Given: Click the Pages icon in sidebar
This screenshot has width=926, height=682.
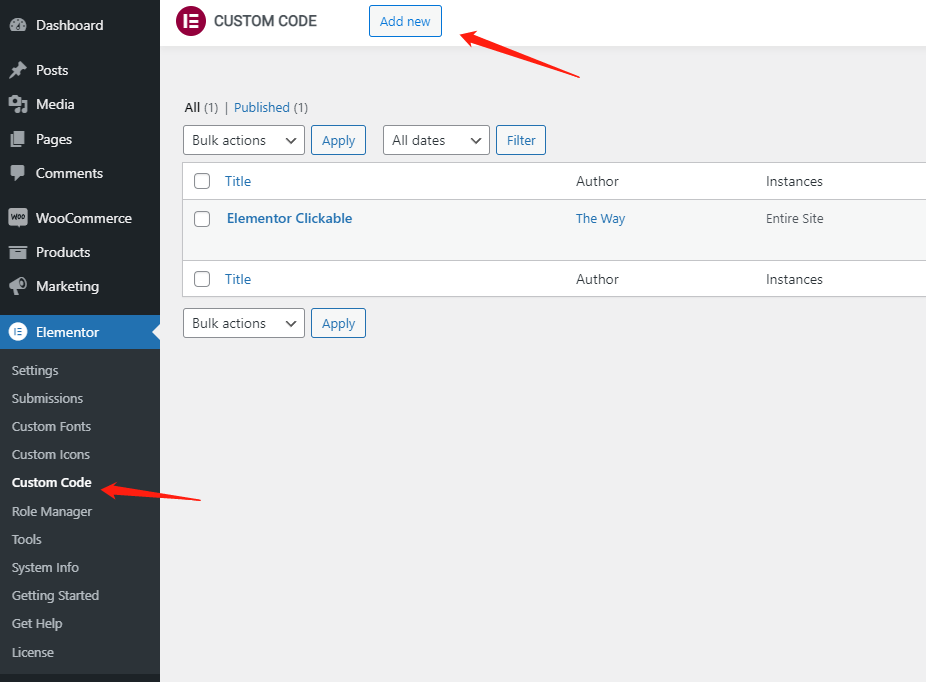Looking at the screenshot, I should (x=18, y=139).
